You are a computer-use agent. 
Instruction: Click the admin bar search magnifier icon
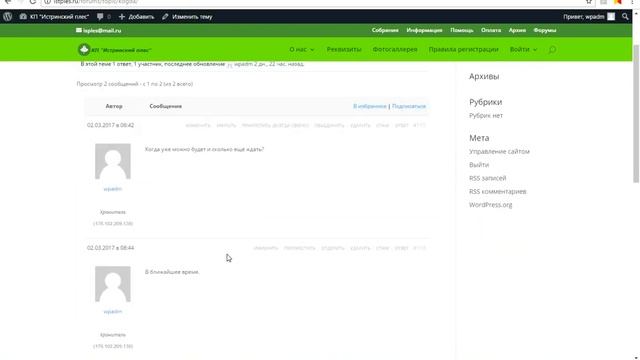625,17
